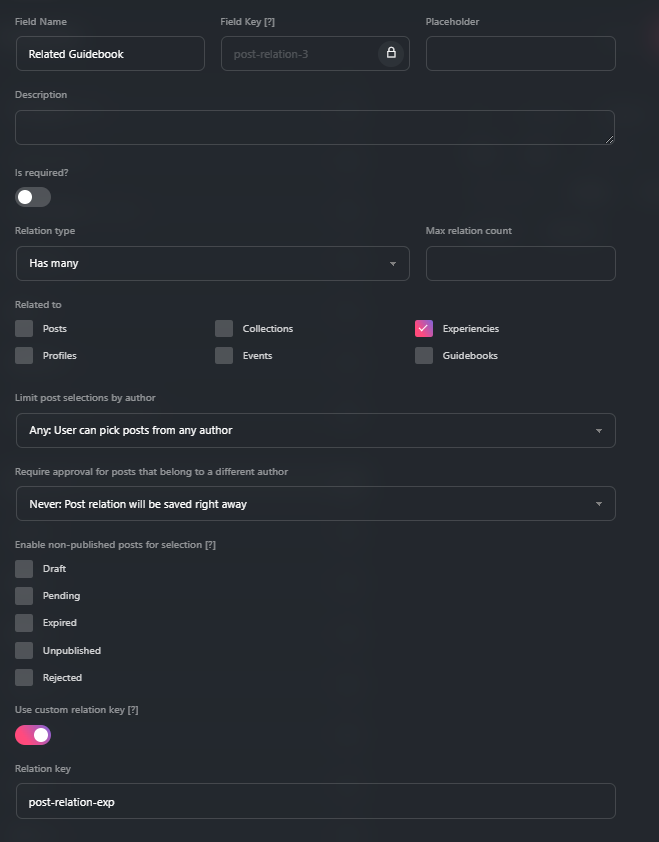
Task: Enable Guidebooks as a relation type
Action: tap(423, 355)
